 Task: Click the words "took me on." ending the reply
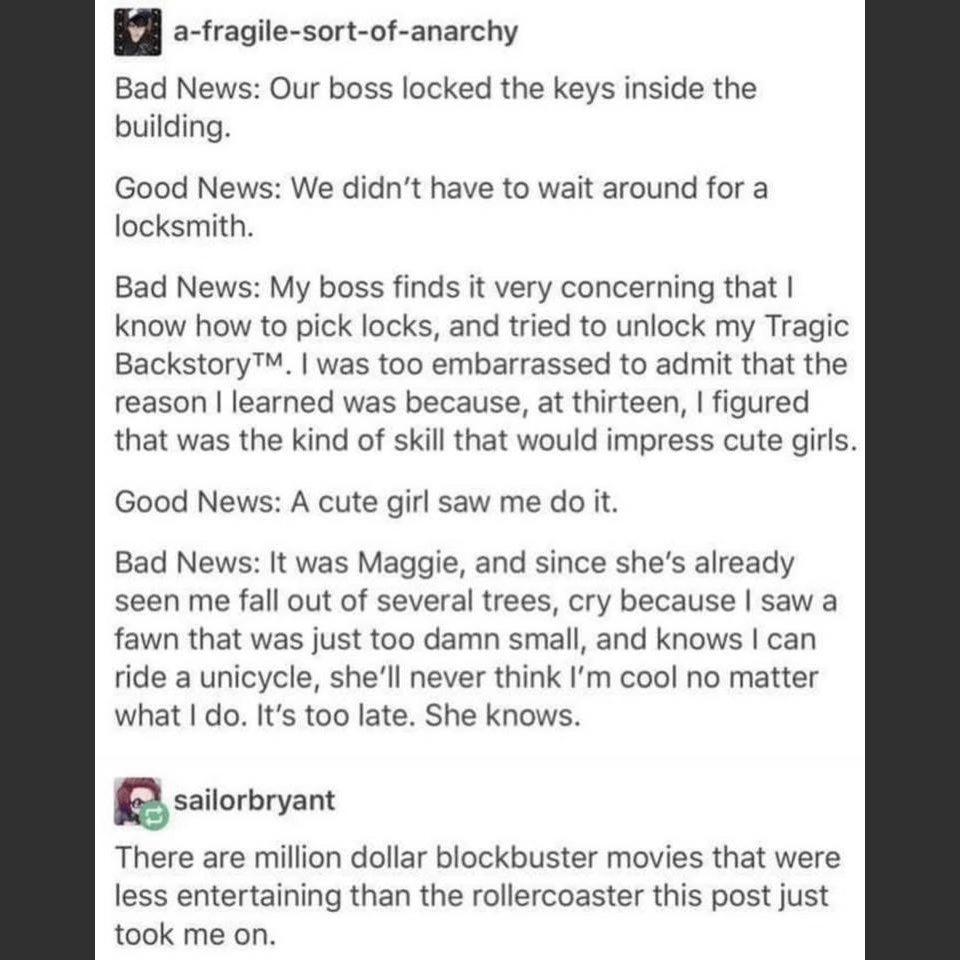(193, 934)
